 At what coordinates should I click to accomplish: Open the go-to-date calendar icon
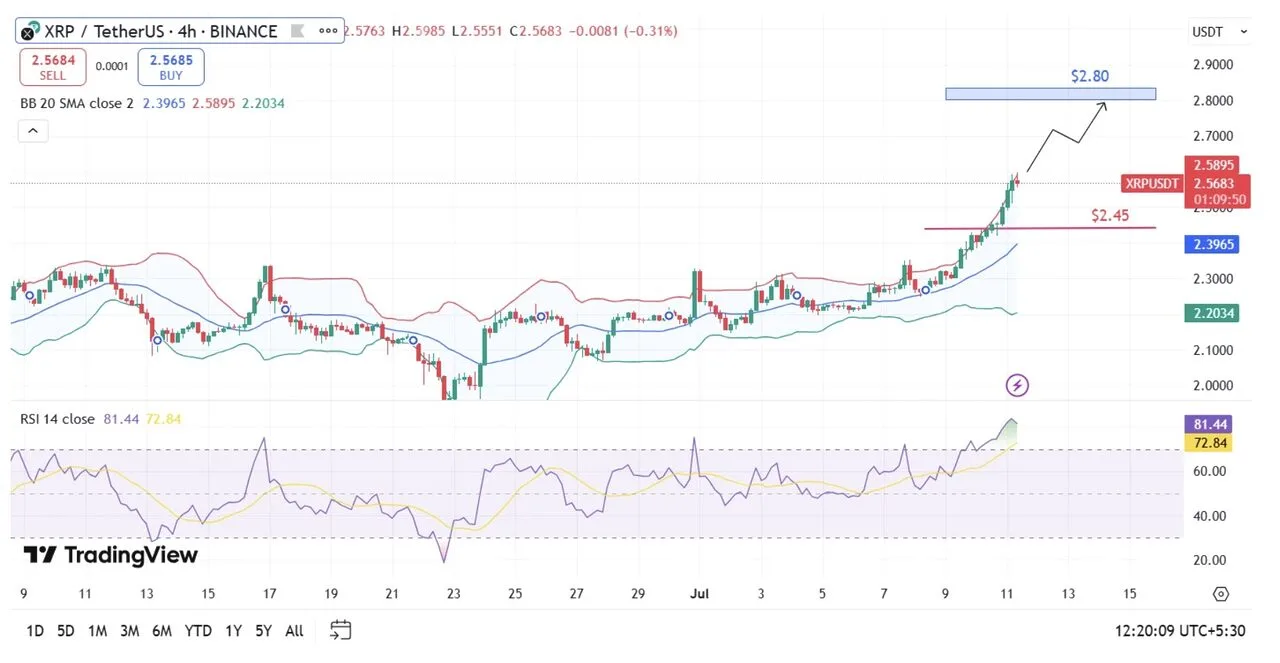[341, 630]
